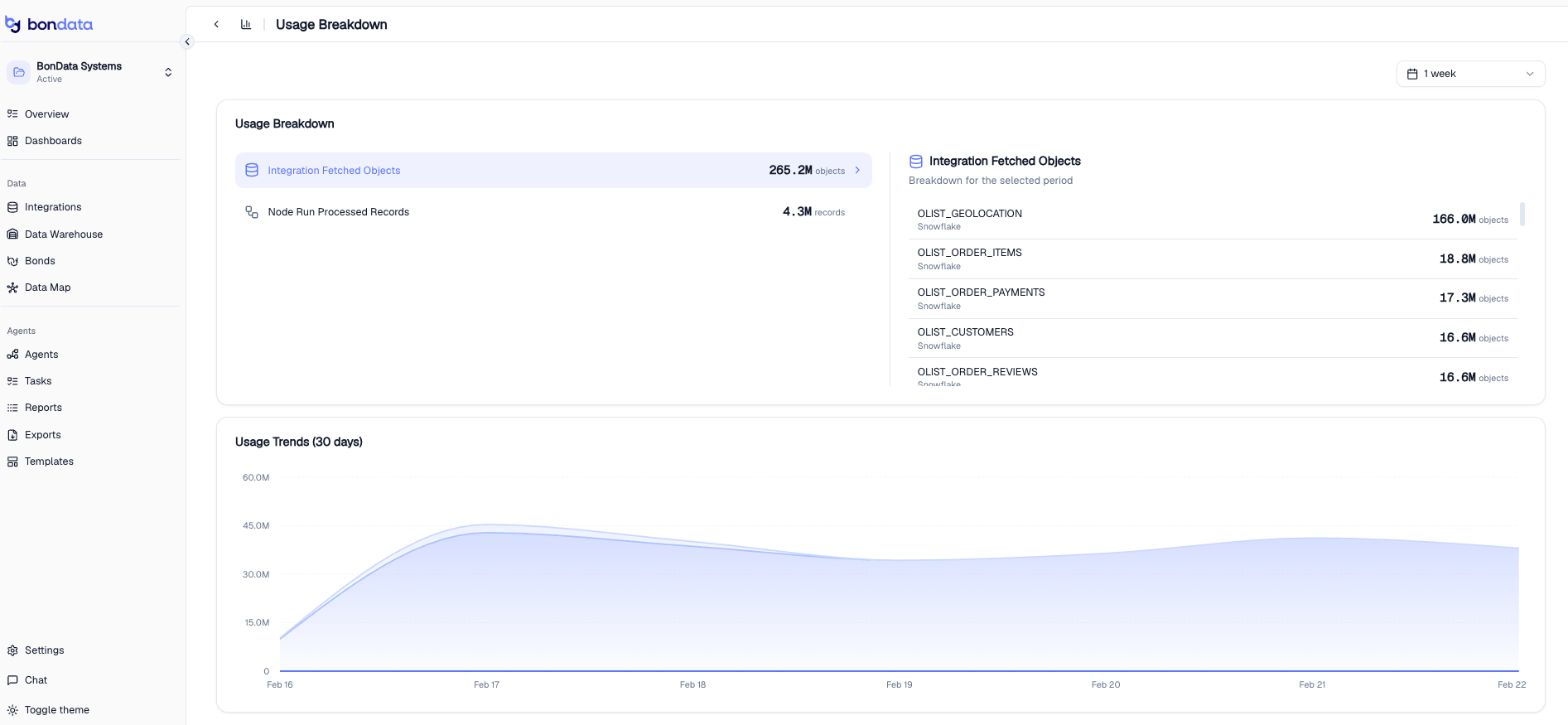1568x725 pixels.
Task: Click the bondata logo icon
Action: tap(12, 24)
